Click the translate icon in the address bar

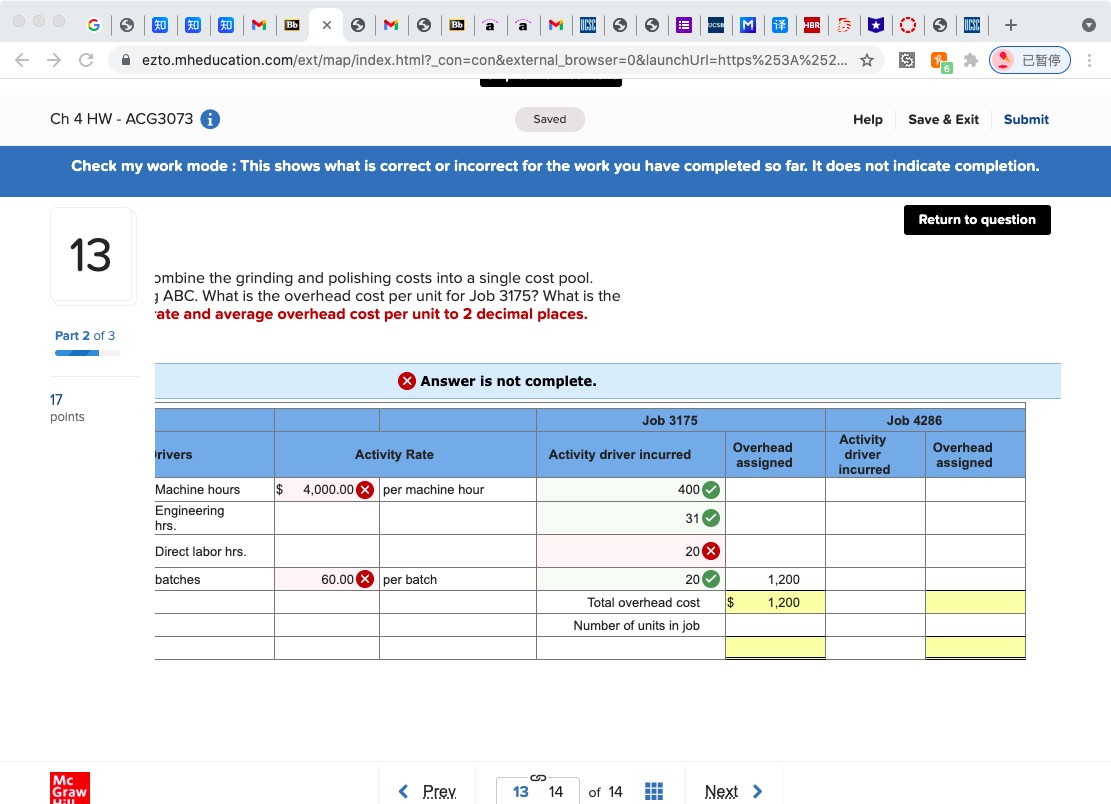tap(905, 60)
